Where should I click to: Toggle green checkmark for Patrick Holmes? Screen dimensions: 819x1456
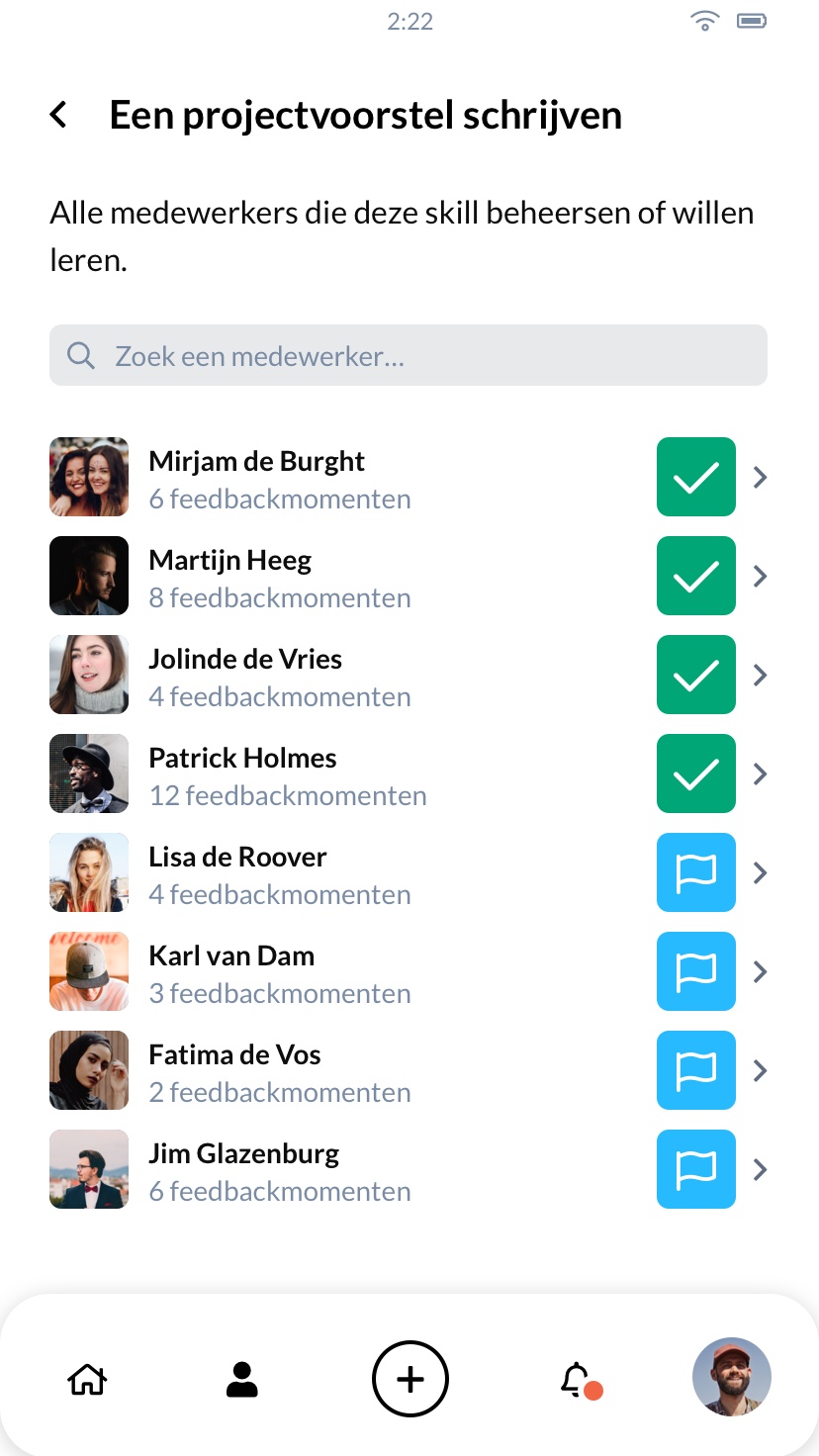click(695, 773)
